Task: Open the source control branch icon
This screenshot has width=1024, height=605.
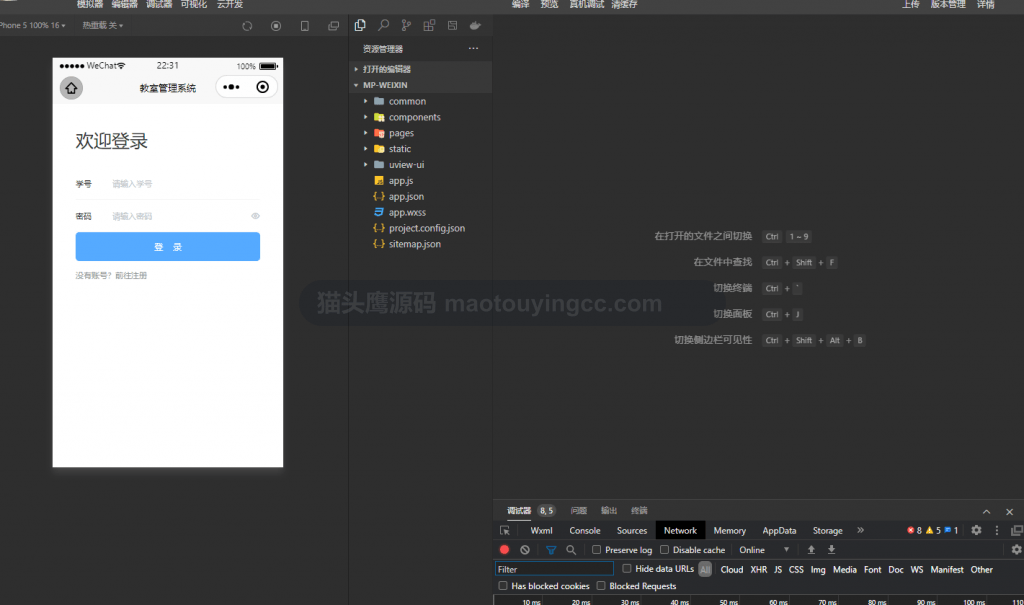Action: [406, 25]
